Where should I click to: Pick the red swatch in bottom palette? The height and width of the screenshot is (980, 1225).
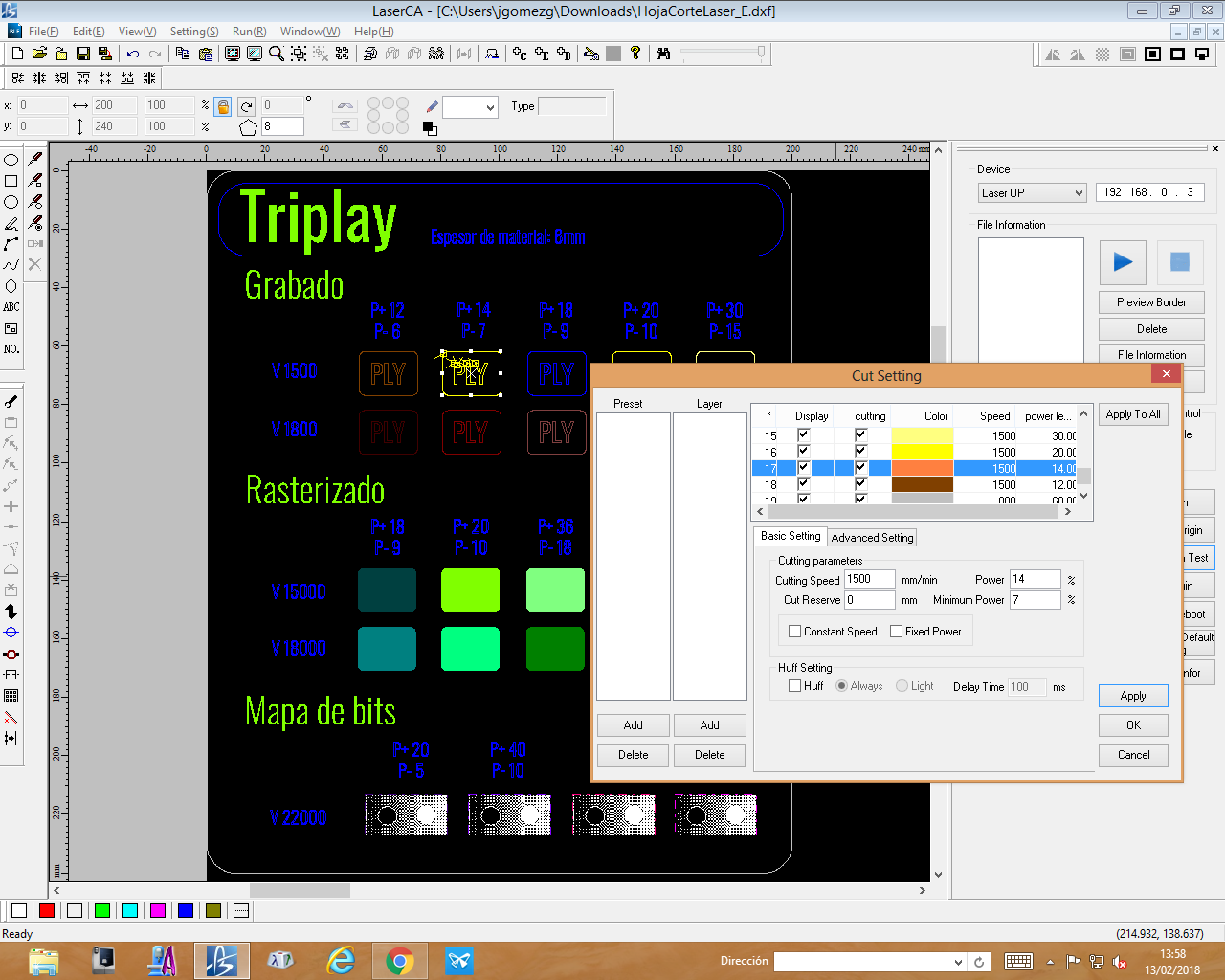(46, 911)
